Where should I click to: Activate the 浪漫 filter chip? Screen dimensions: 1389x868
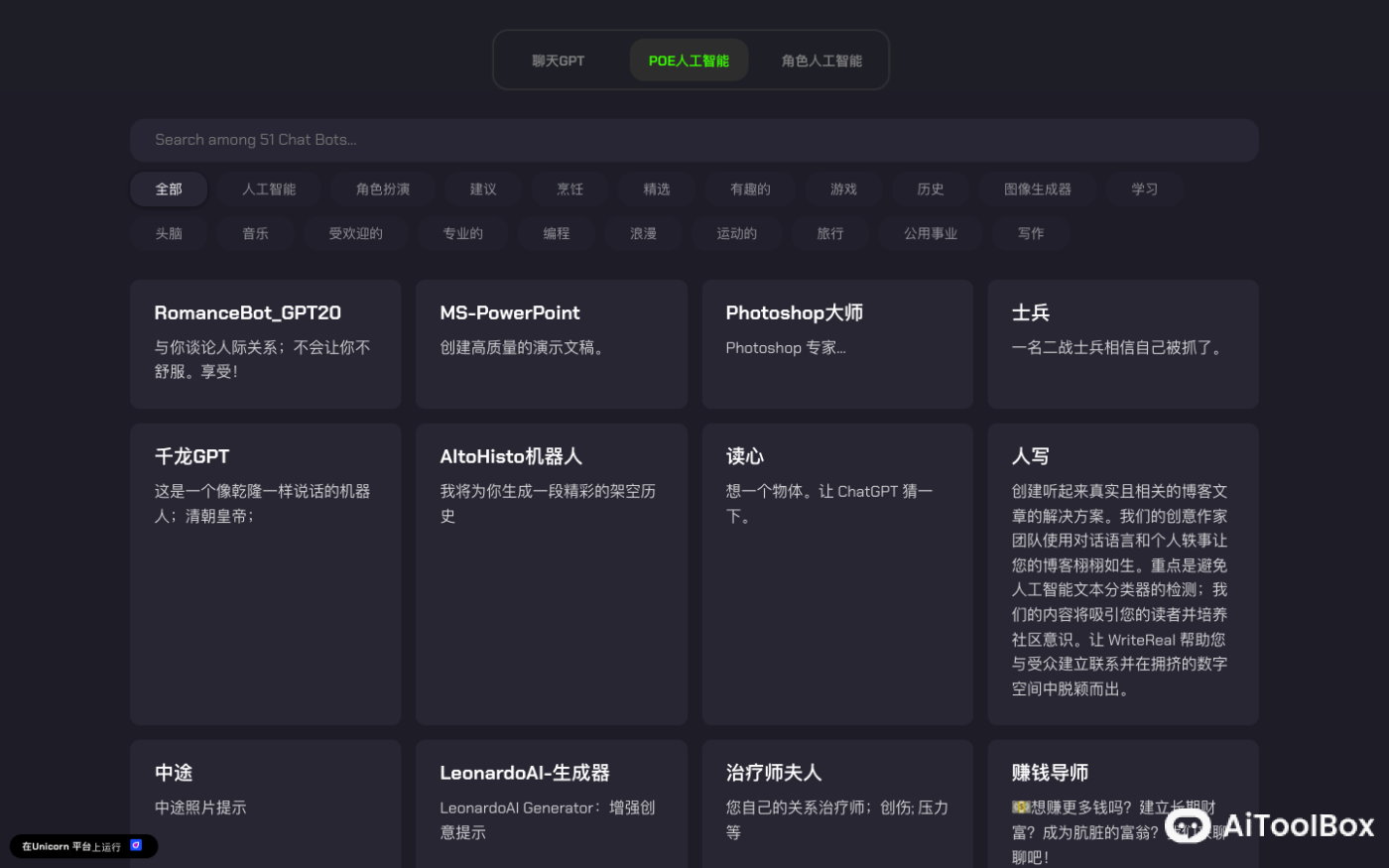coord(643,233)
